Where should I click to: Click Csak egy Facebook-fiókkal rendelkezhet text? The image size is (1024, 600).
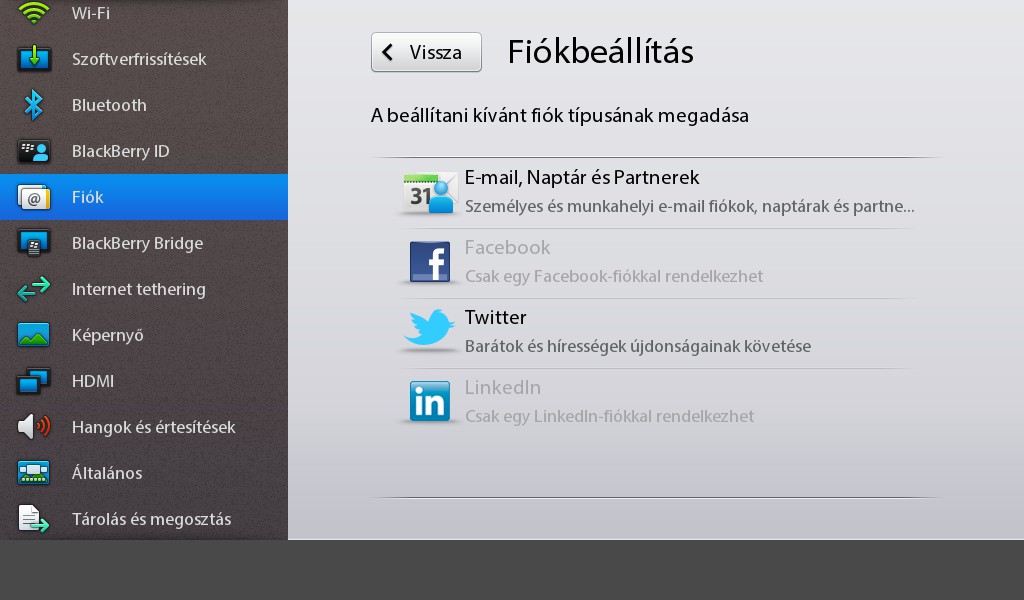click(614, 277)
